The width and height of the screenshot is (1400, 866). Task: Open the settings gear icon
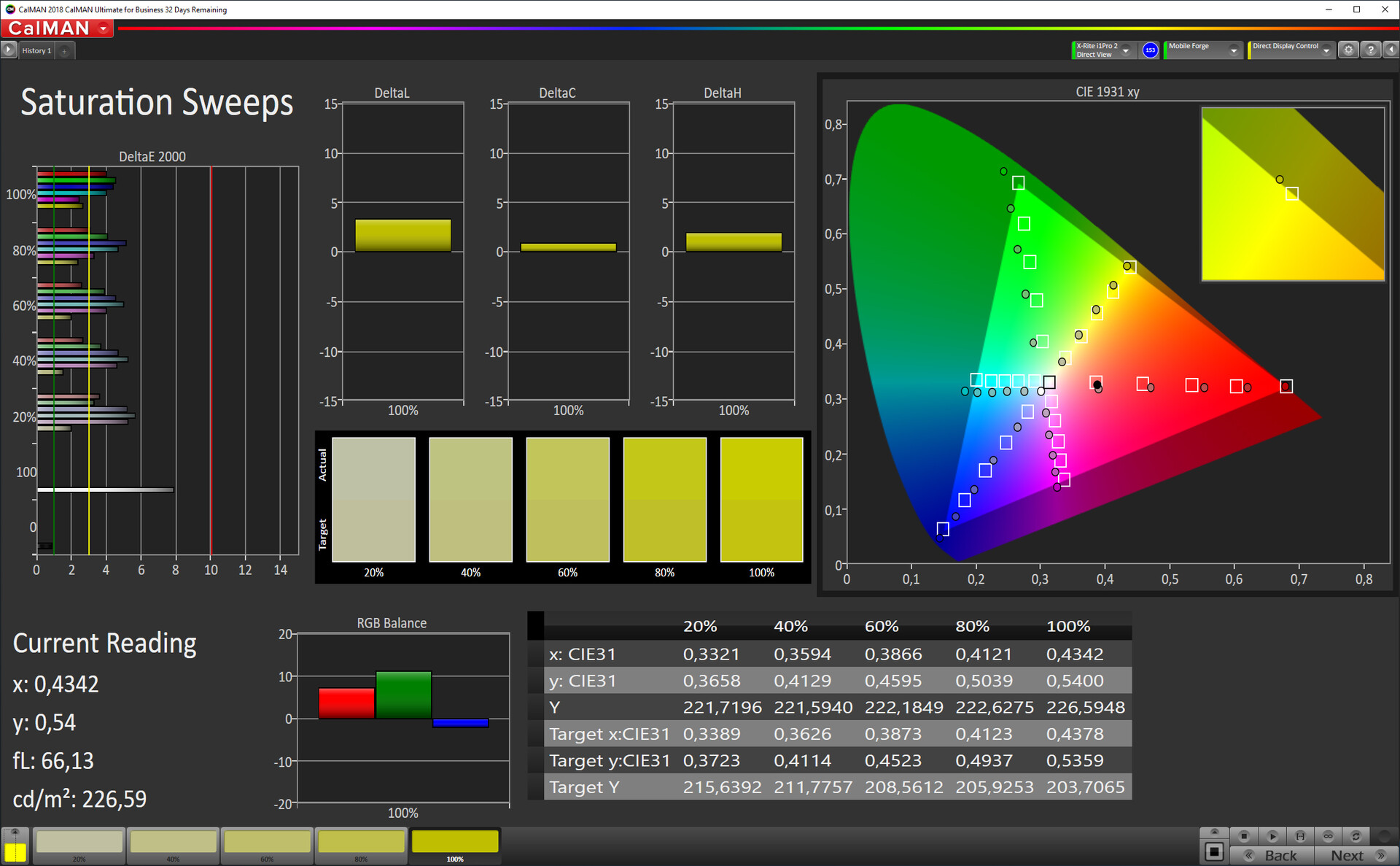tap(1349, 50)
